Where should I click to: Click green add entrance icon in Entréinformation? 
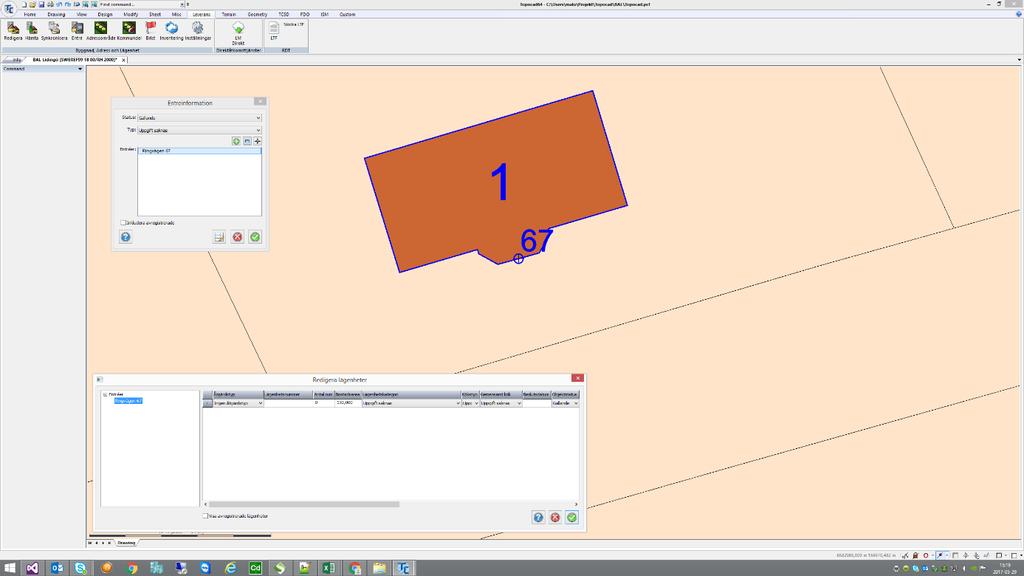[236, 141]
